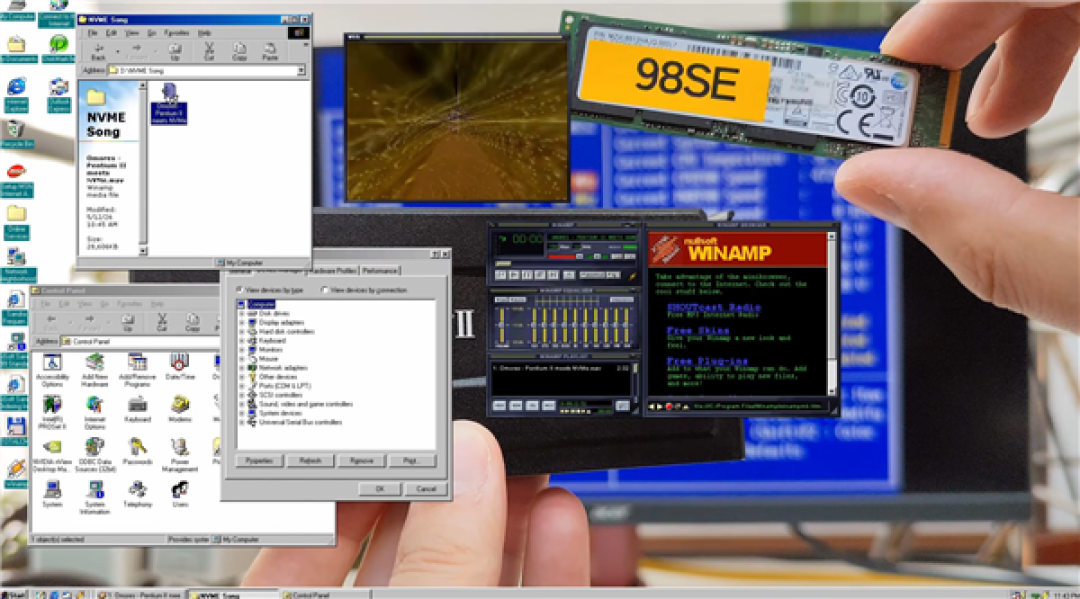Select View devices by type radio button
1080x599 pixels.
pyautogui.click(x=240, y=290)
